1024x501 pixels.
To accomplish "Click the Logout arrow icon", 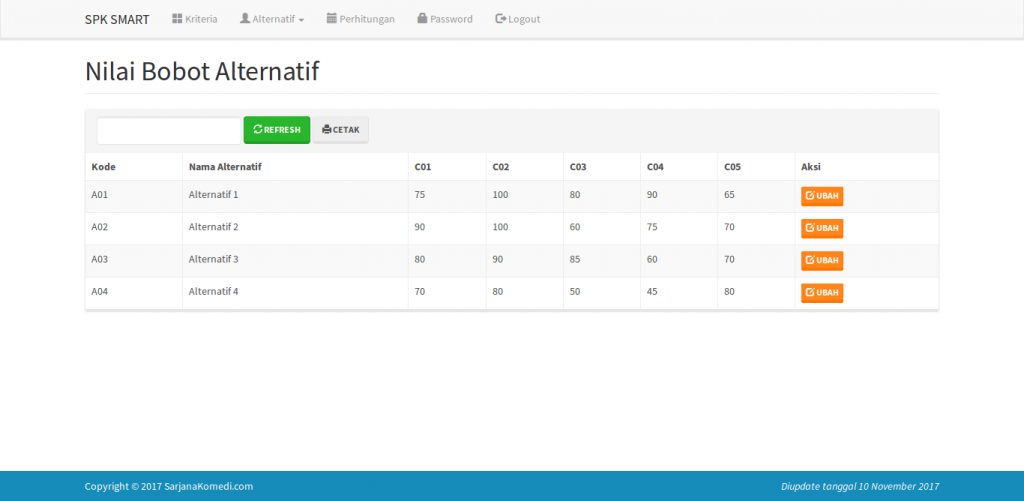I will (501, 19).
